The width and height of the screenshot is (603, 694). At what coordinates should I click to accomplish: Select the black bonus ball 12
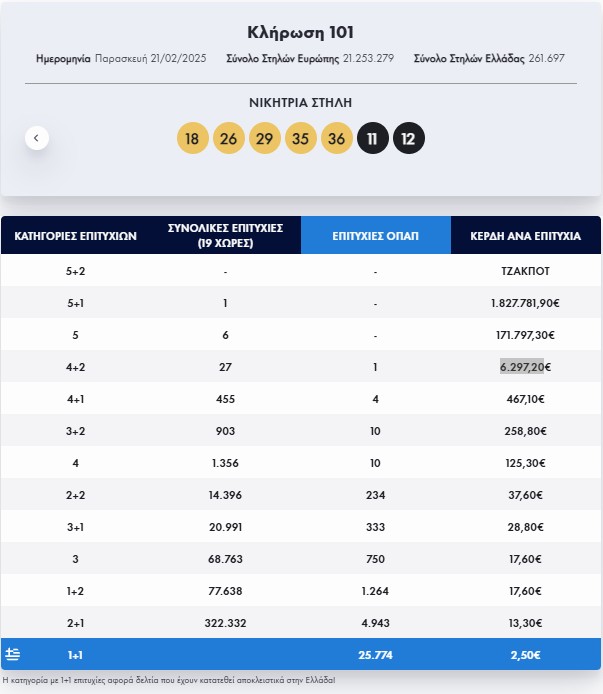(x=408, y=138)
